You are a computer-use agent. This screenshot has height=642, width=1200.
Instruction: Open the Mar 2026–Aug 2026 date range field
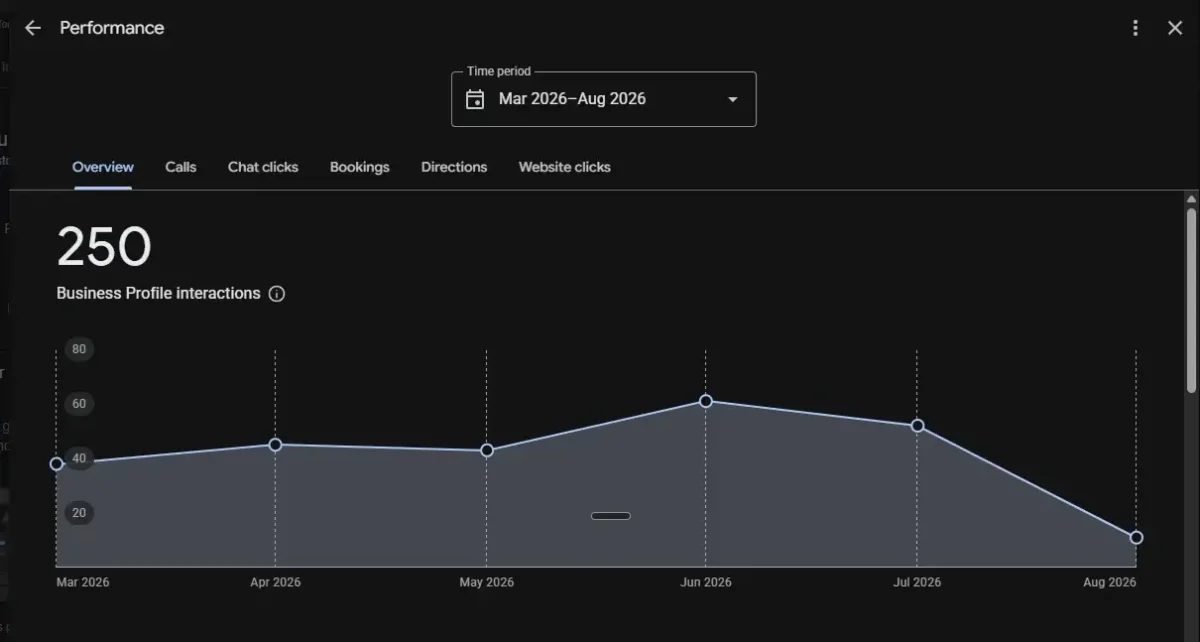pyautogui.click(x=604, y=99)
